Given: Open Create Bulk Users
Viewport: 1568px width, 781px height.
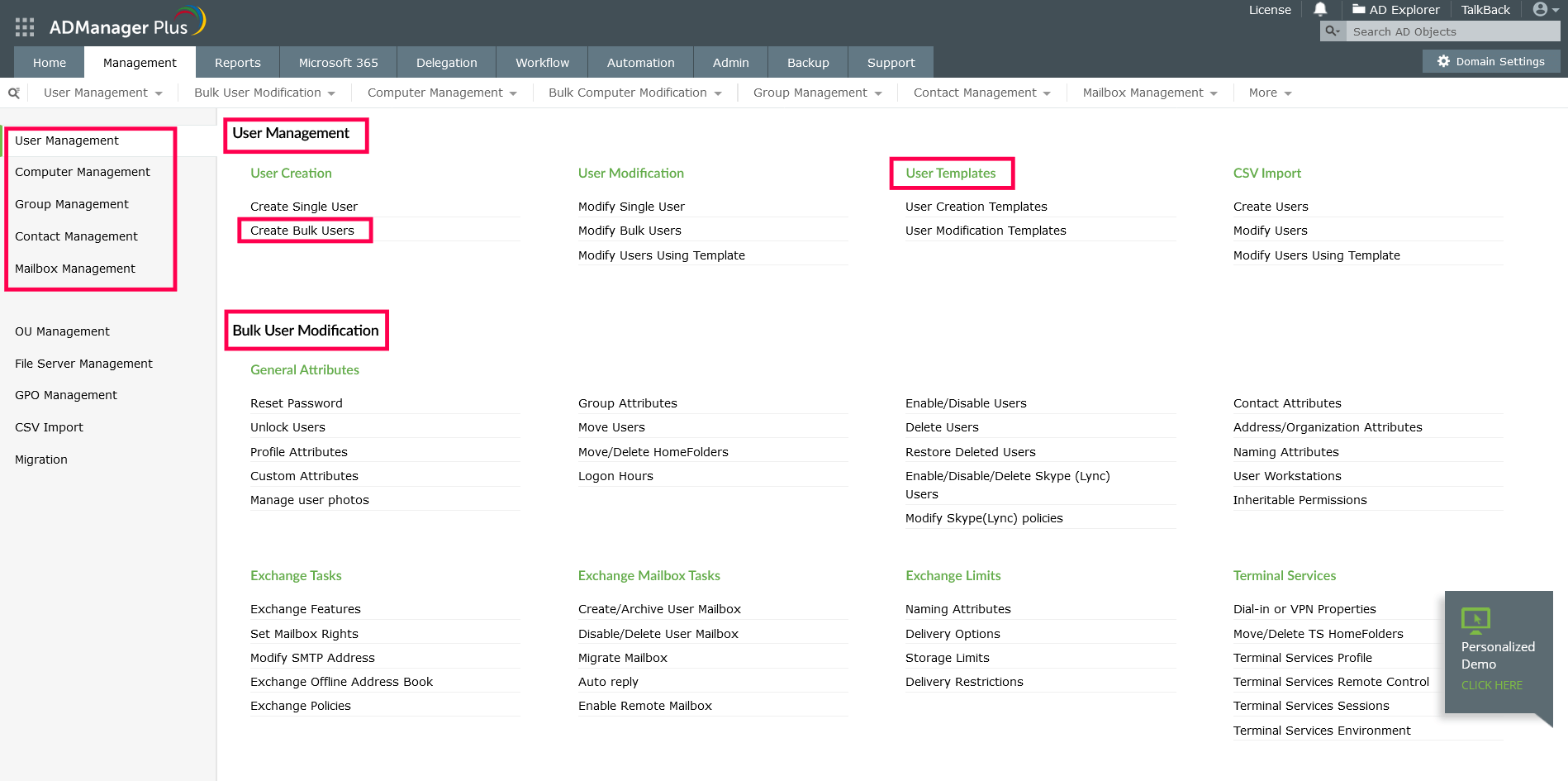Looking at the screenshot, I should (x=302, y=231).
